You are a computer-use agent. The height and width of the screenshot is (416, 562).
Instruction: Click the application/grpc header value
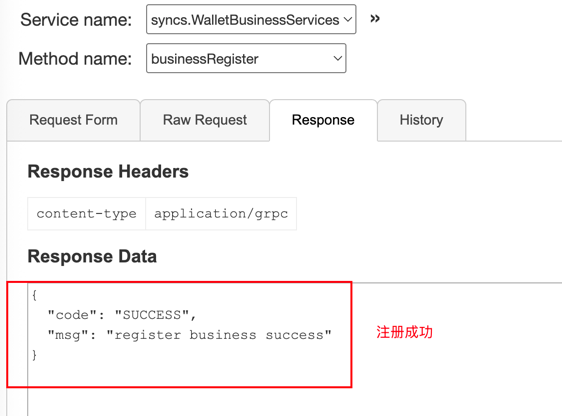point(221,214)
